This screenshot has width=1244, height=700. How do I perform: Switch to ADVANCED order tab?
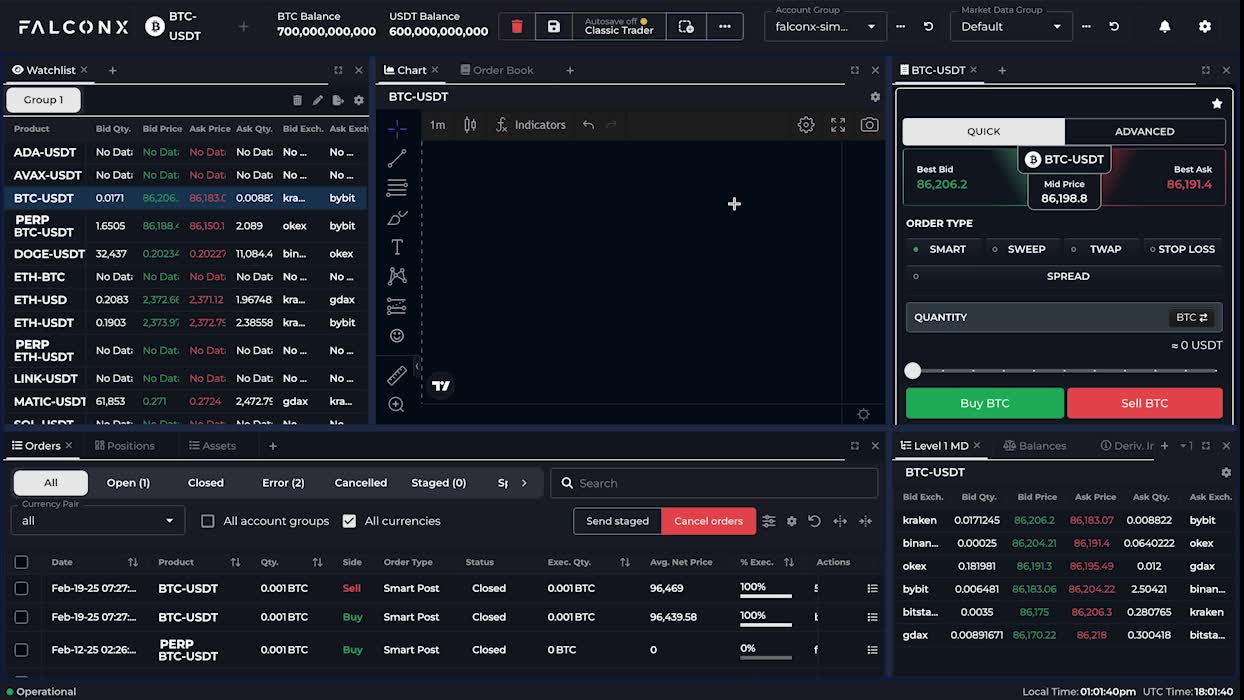coord(1145,131)
